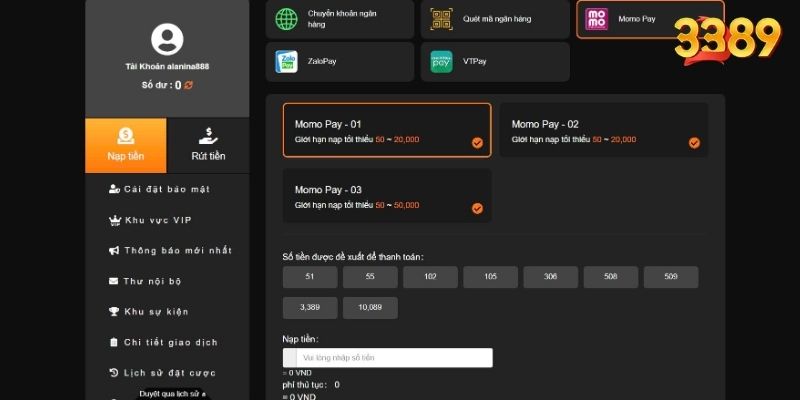Click the checkmark on Momo Pay - 01

477,143
